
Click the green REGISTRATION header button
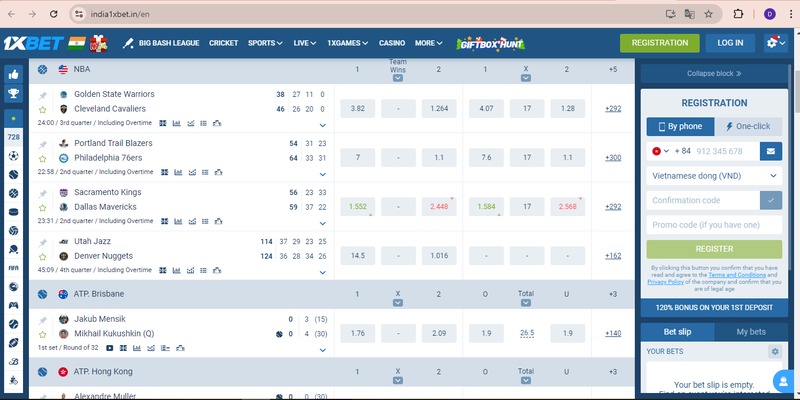click(x=660, y=43)
